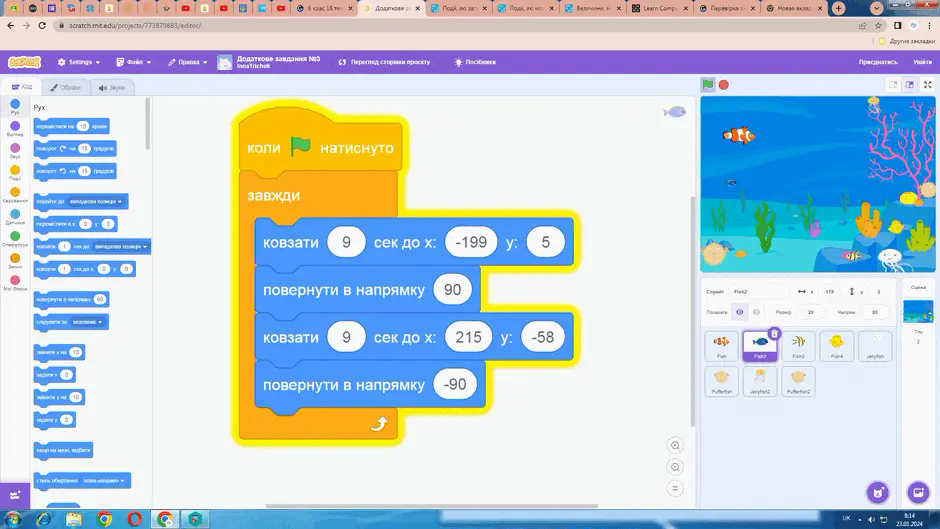Screen dimensions: 940x529
Task: Switch to the Образи tab
Action: [65, 88]
